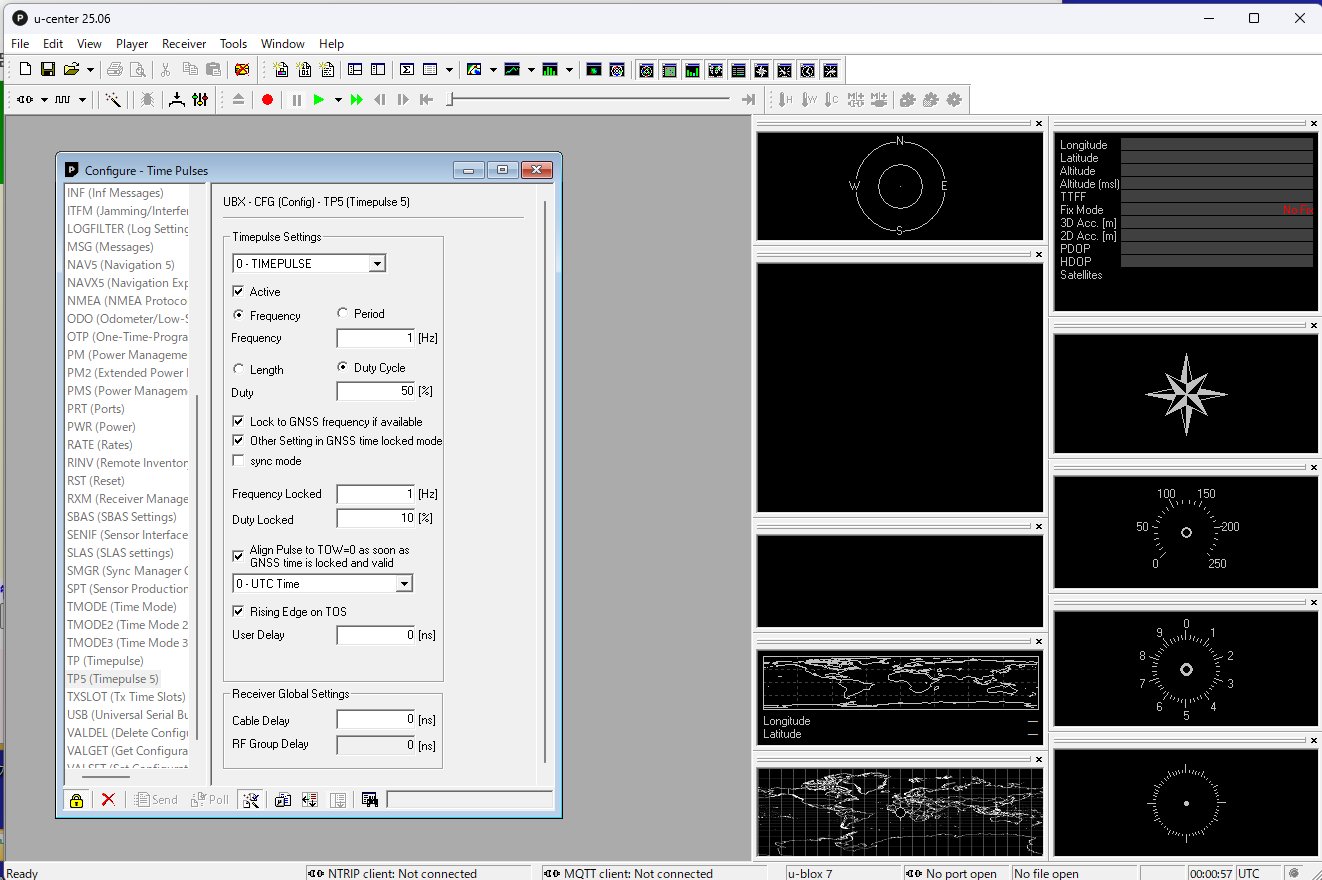Click the sigma statistic view icon
Screen dimensions: 1322x880
pos(407,70)
